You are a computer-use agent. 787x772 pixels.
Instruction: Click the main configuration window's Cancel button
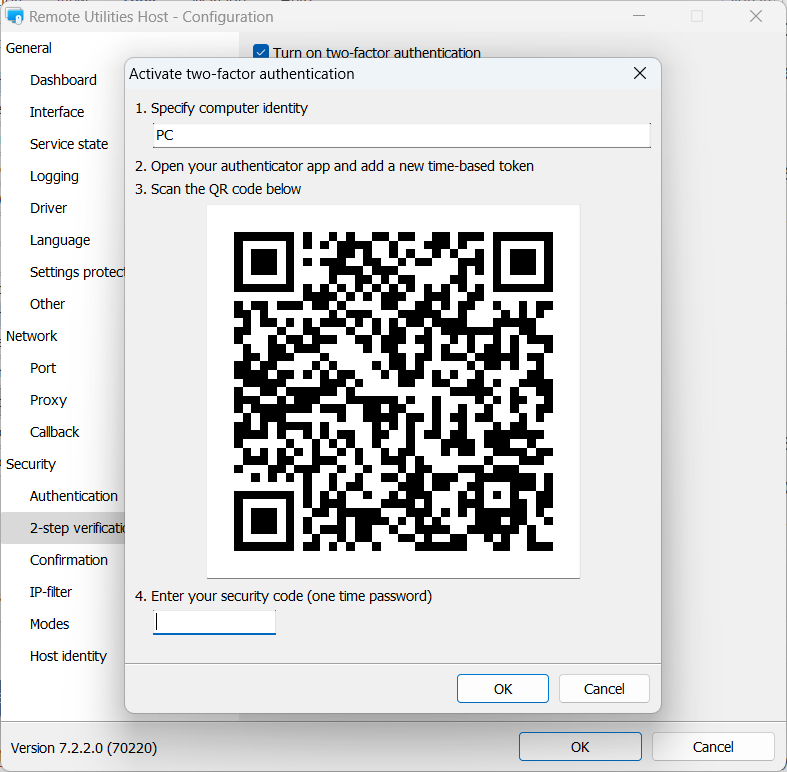(713, 747)
